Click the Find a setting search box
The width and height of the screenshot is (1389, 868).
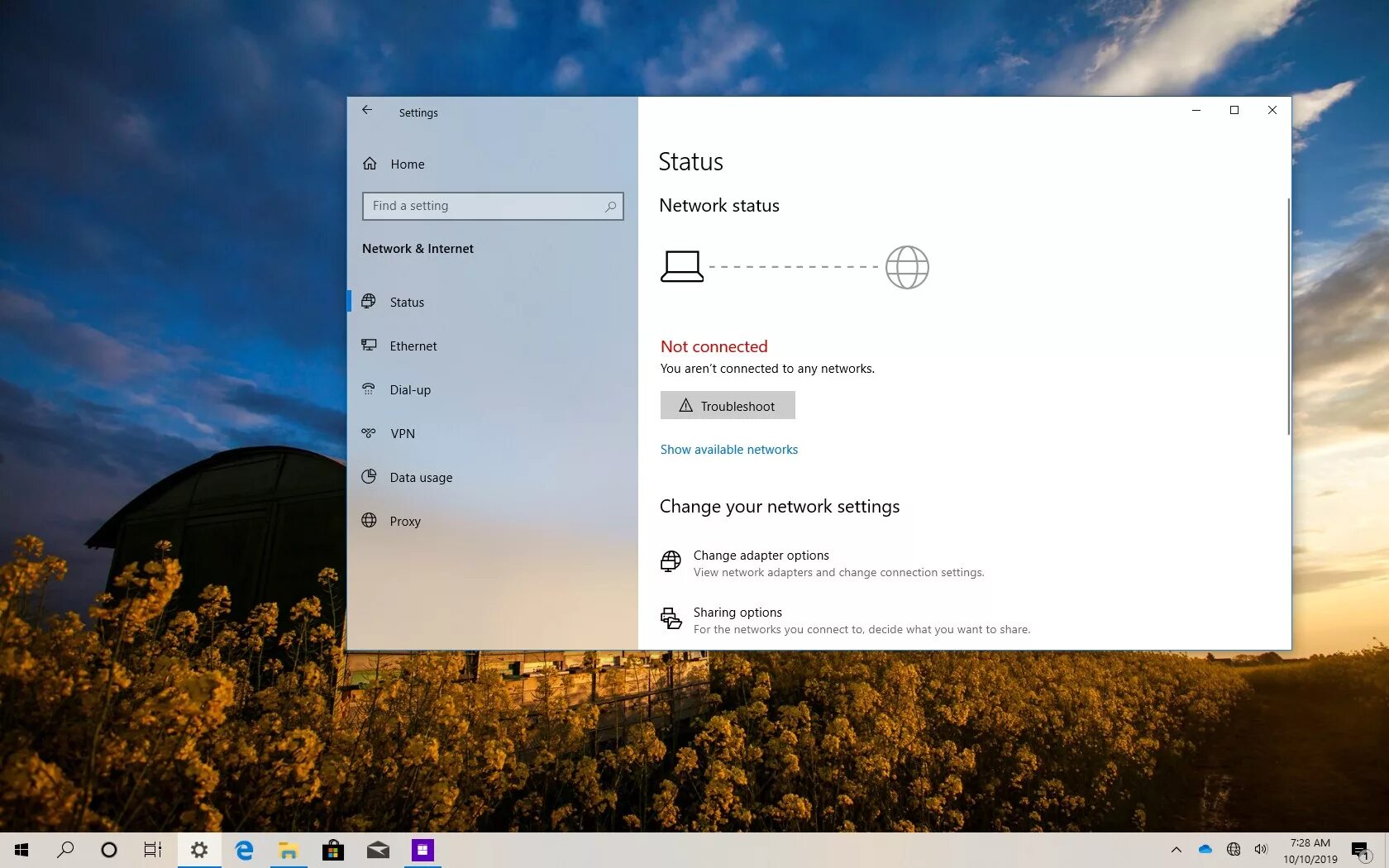coord(492,206)
